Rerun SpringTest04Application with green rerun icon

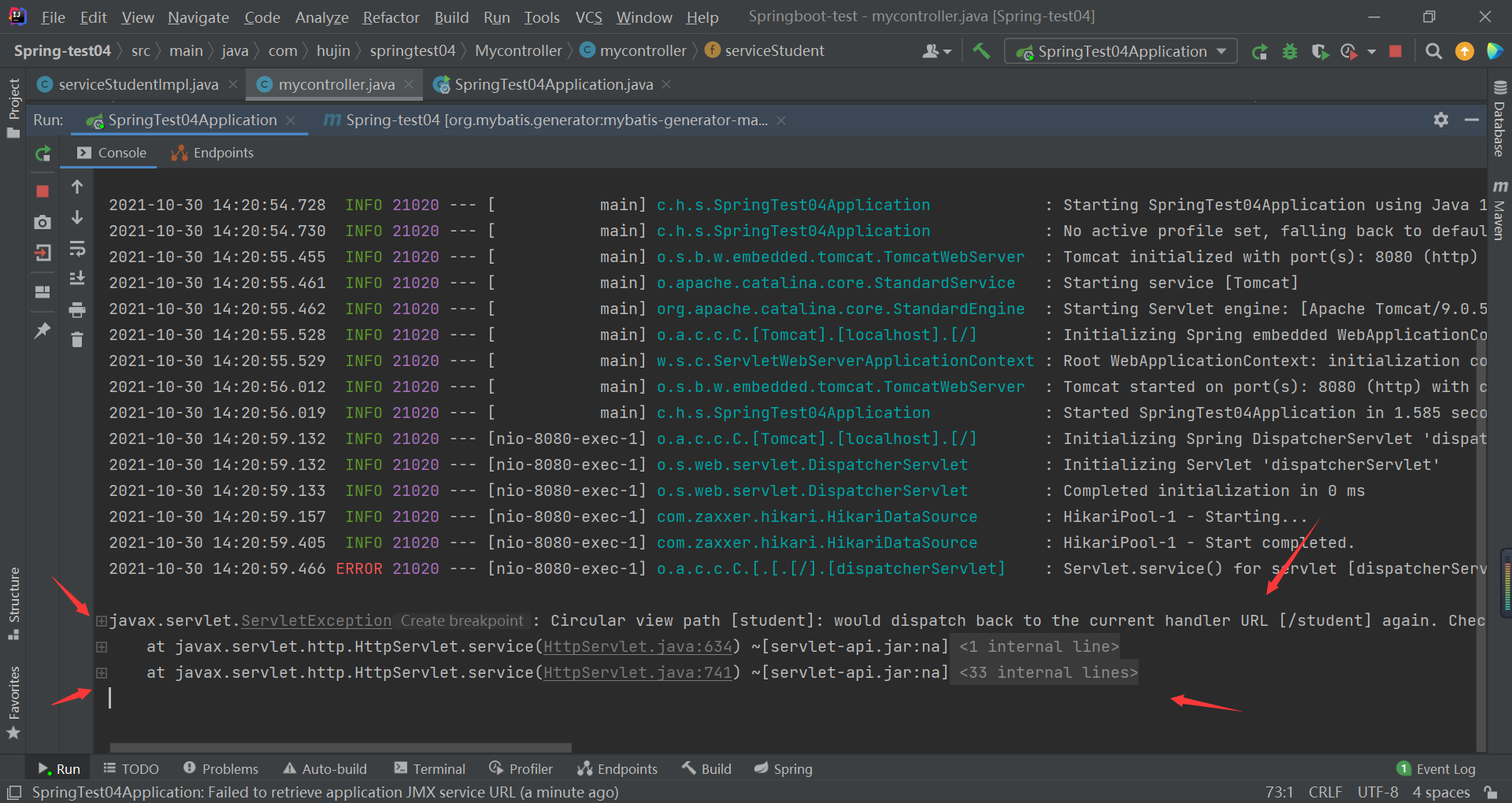coord(43,154)
